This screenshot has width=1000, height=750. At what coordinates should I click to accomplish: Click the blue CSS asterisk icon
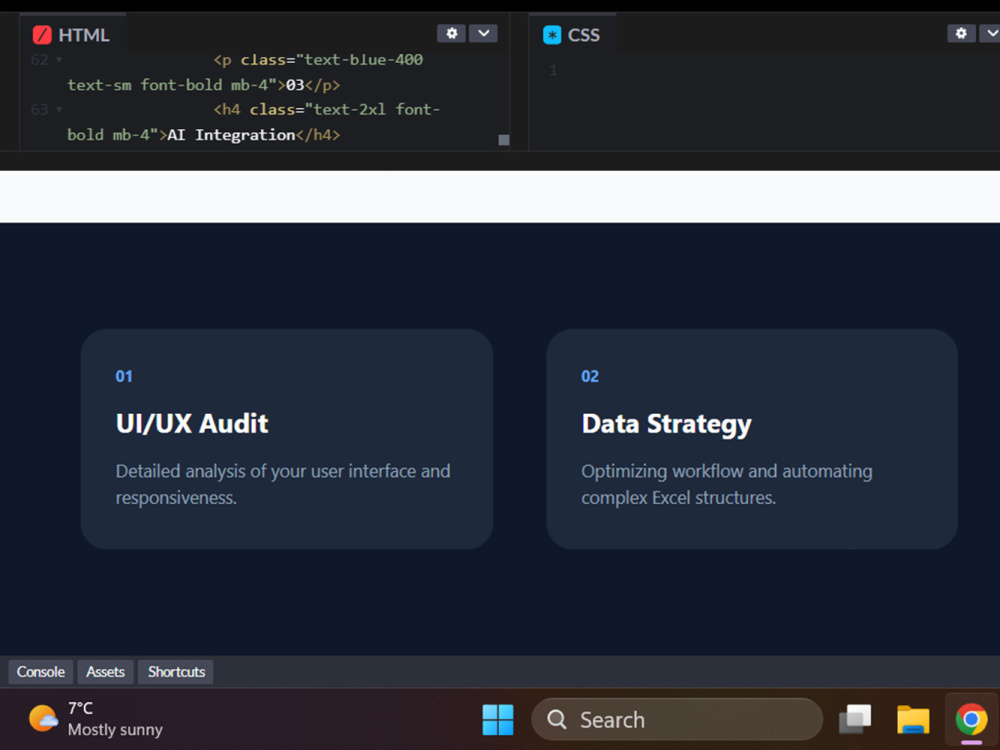click(x=552, y=35)
